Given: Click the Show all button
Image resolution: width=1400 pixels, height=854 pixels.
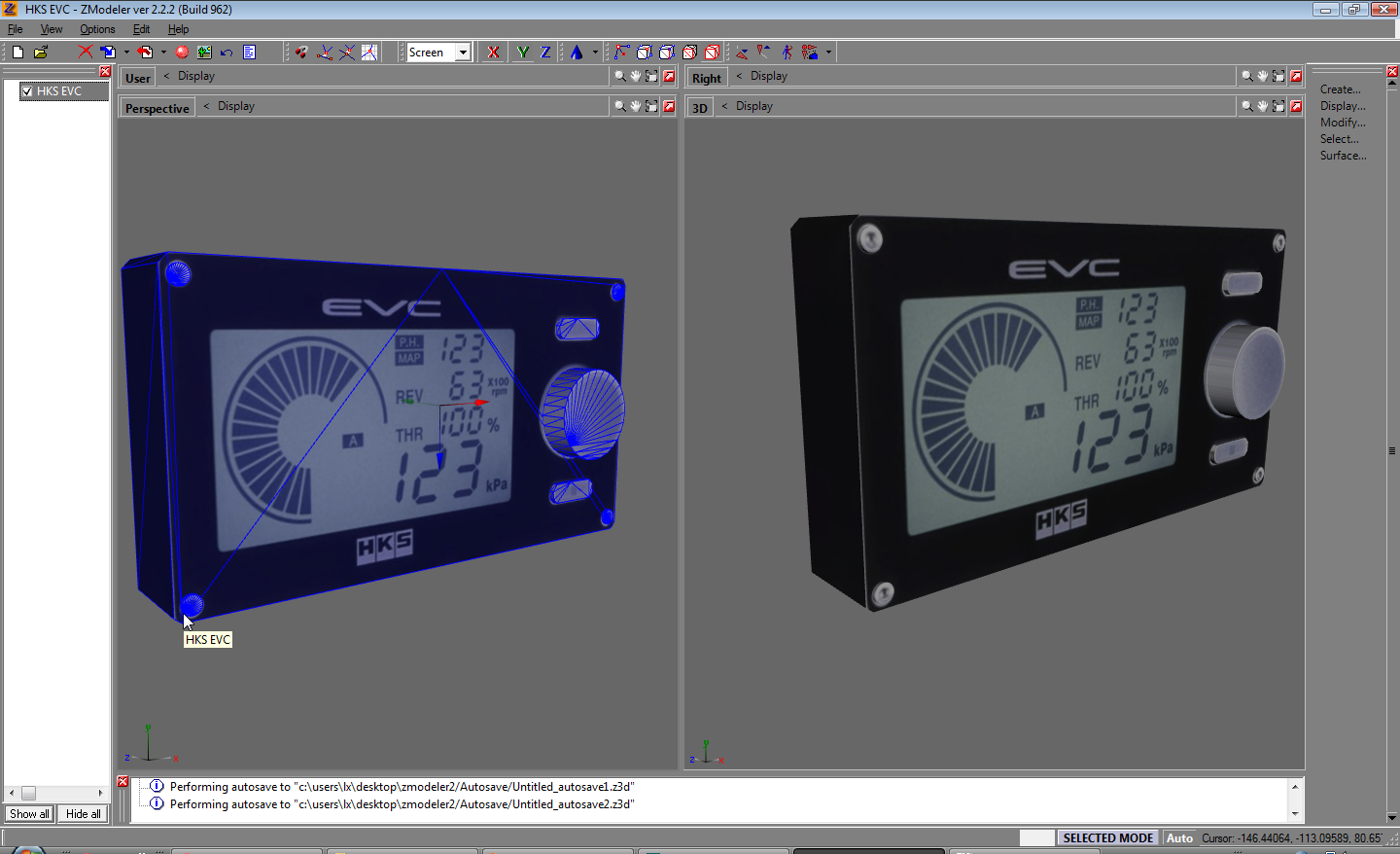Looking at the screenshot, I should tap(29, 814).
